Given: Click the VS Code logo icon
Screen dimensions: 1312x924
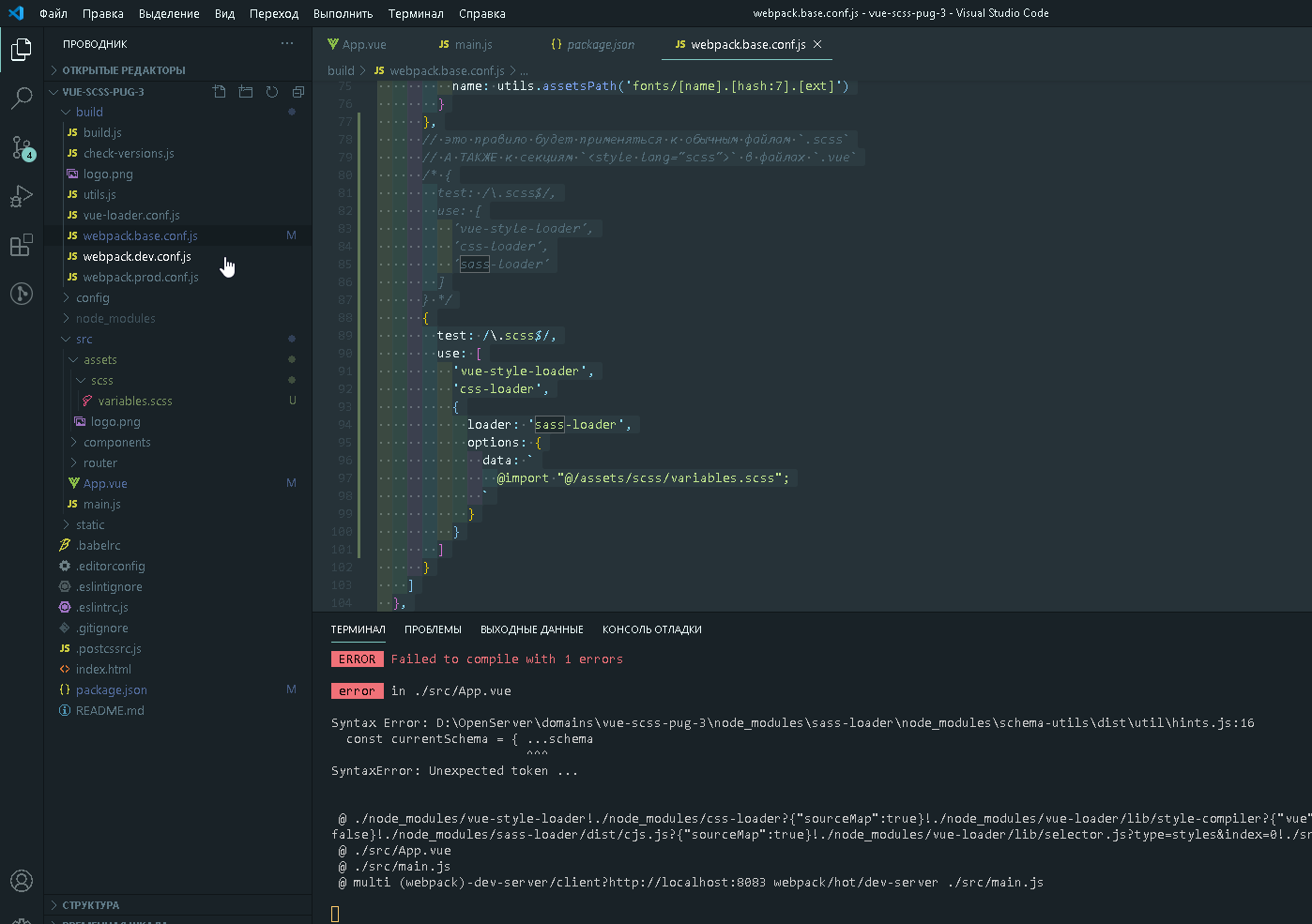Looking at the screenshot, I should coord(16,13).
